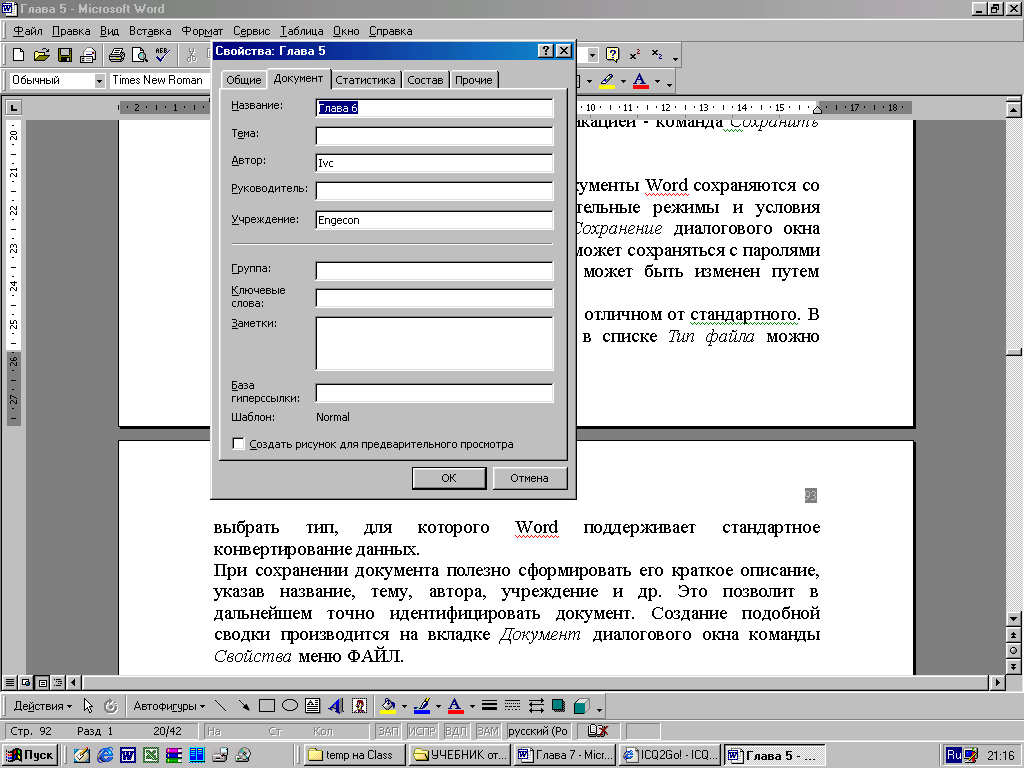Click the tab type selector on the ruler

(x=13, y=107)
